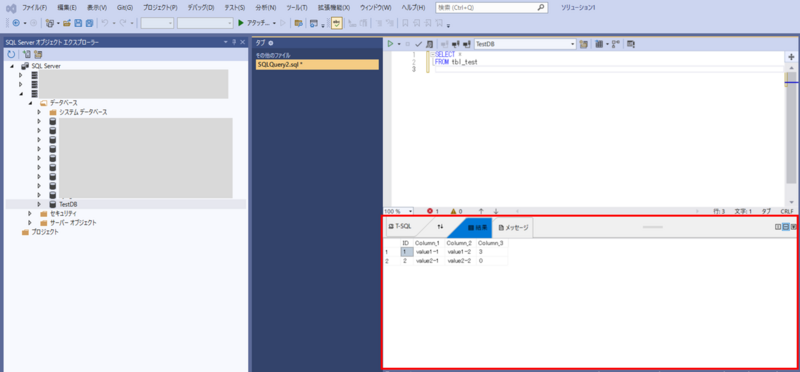Click the yellow warning count indicator
Image resolution: width=800 pixels, height=372 pixels.
[456, 211]
